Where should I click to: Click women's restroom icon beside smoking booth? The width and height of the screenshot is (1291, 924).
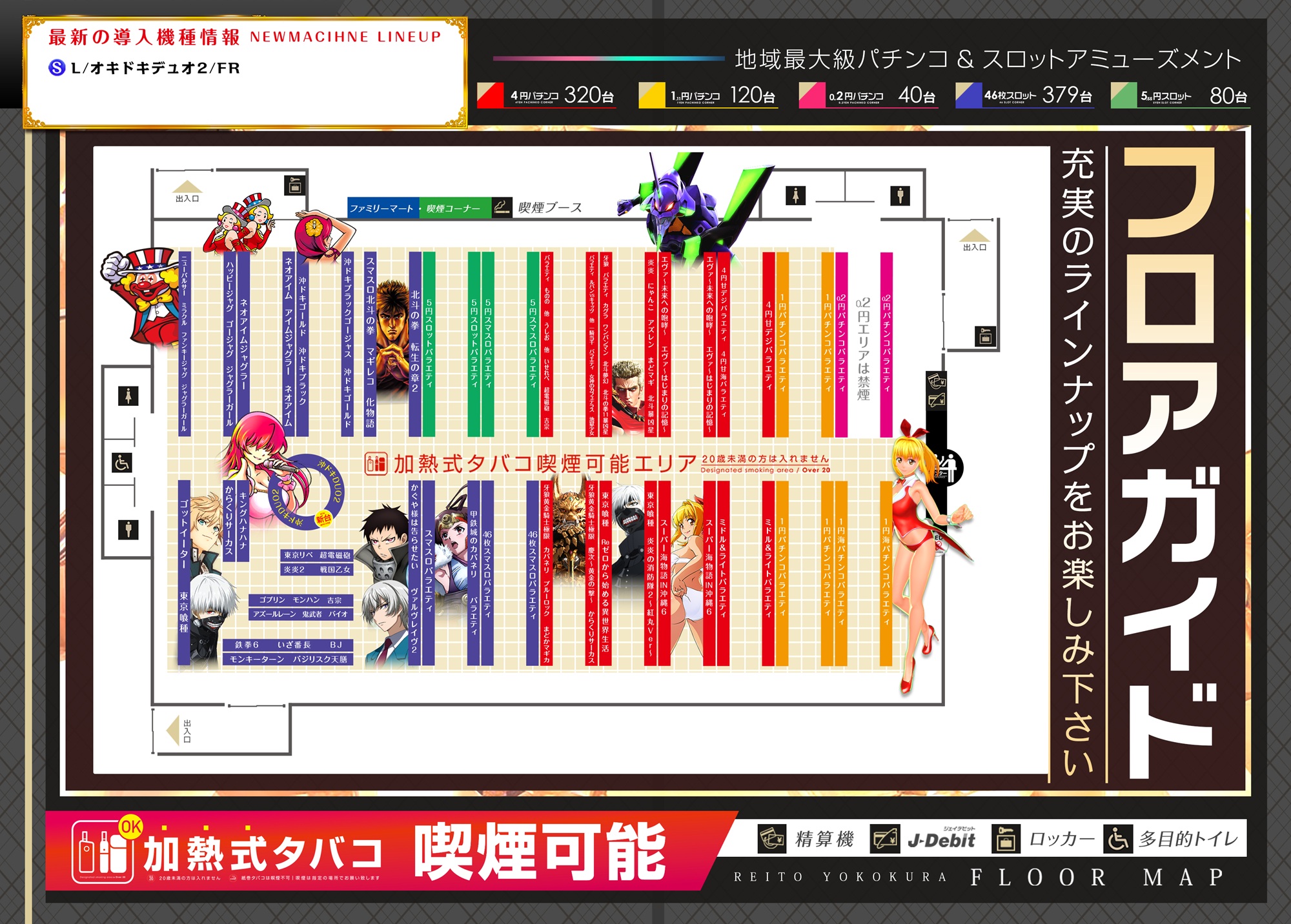click(x=795, y=195)
